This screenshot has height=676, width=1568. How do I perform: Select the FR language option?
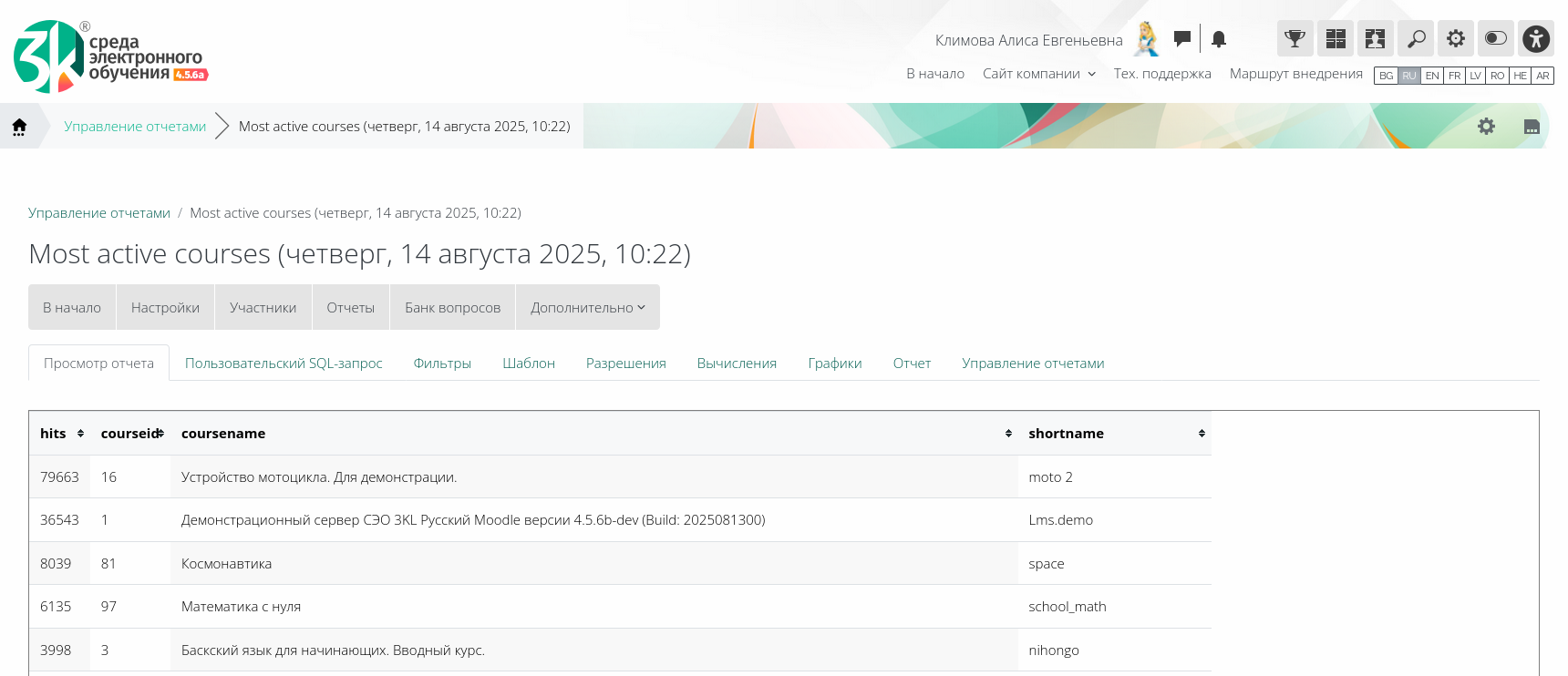coord(1454,76)
